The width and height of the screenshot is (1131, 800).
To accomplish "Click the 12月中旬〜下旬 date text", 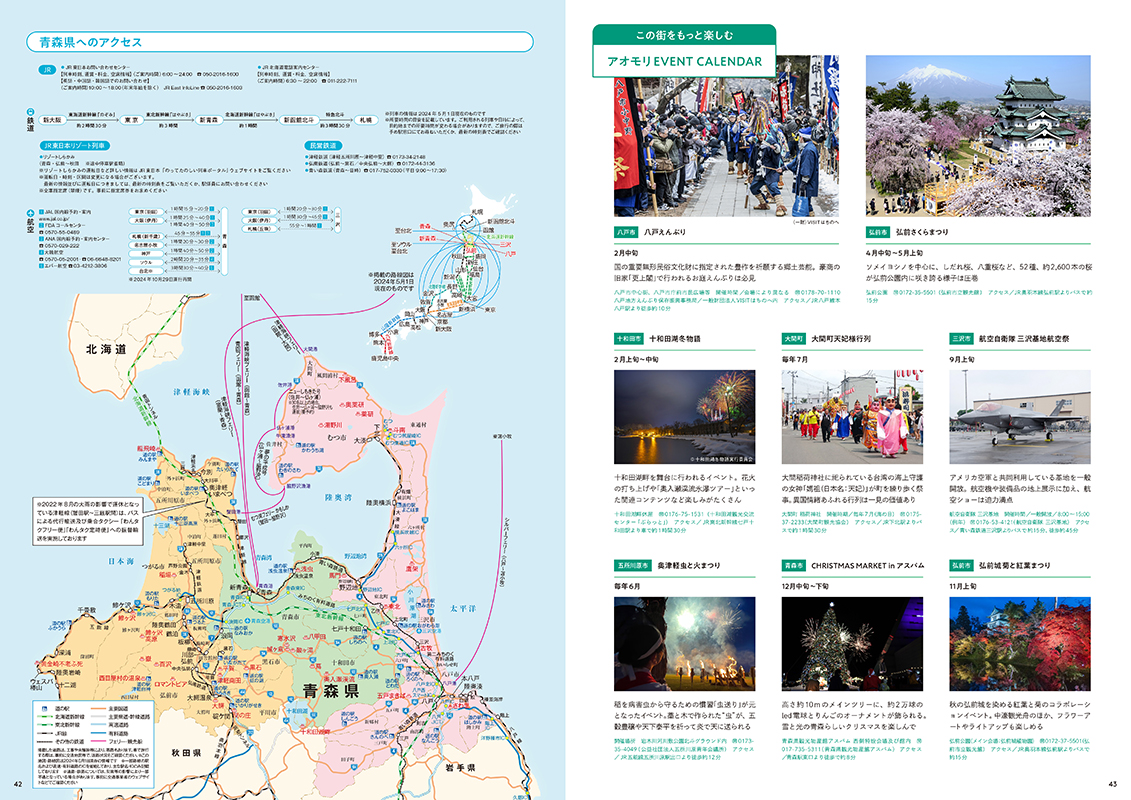I will pyautogui.click(x=806, y=586).
